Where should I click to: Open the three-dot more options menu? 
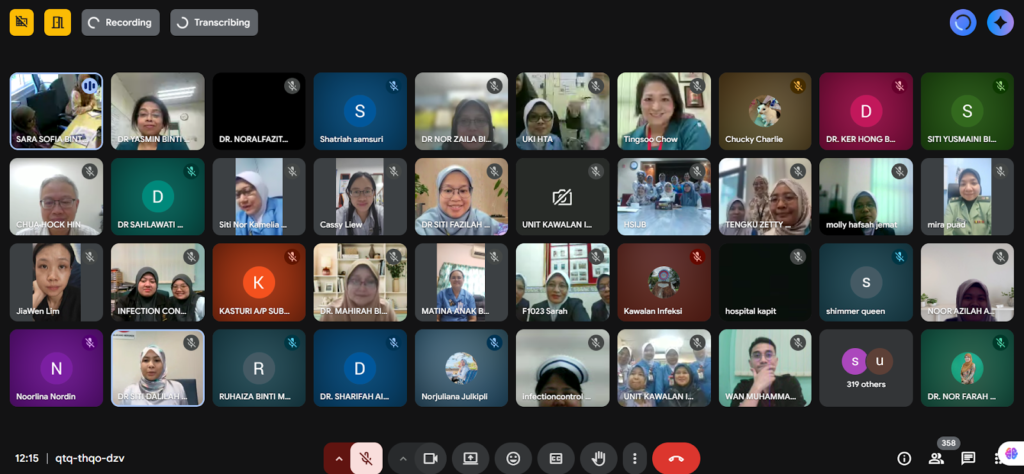click(634, 458)
